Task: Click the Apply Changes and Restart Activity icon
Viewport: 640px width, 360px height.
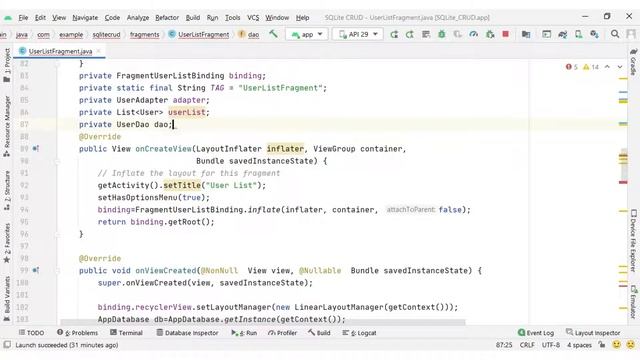Action: (410, 34)
